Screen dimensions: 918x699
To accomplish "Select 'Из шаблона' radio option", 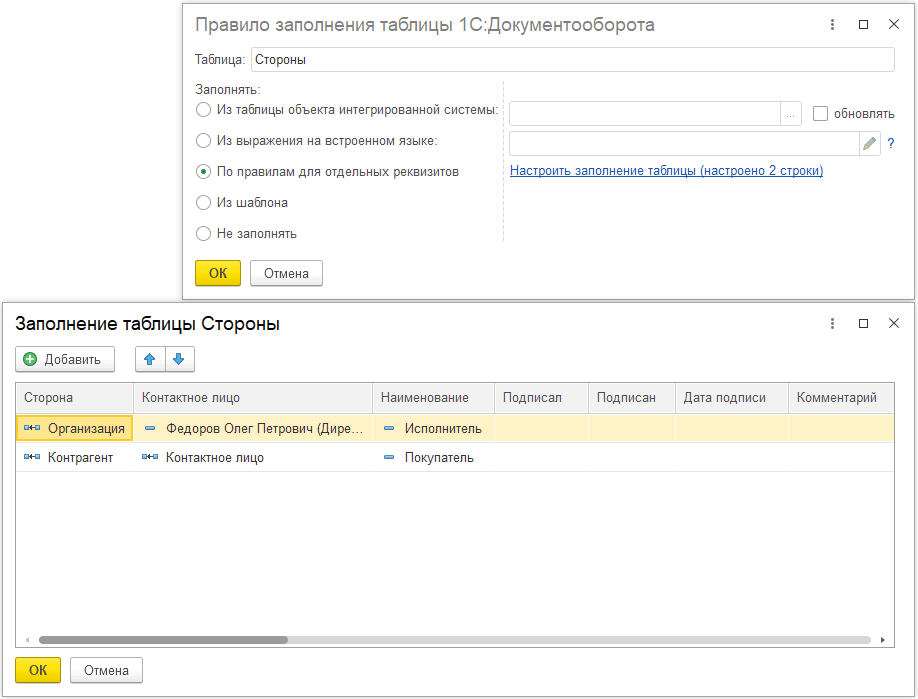I will 204,203.
